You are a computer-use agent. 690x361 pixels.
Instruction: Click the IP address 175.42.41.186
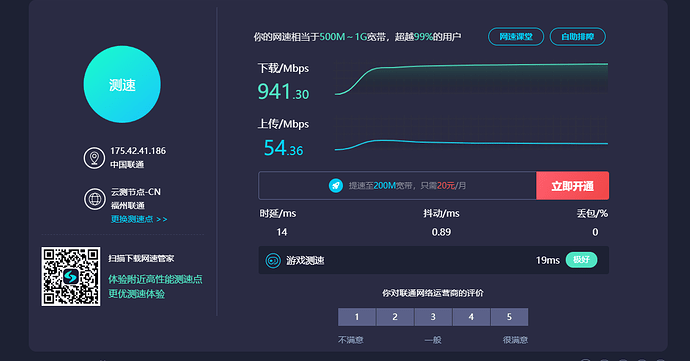[x=138, y=151]
